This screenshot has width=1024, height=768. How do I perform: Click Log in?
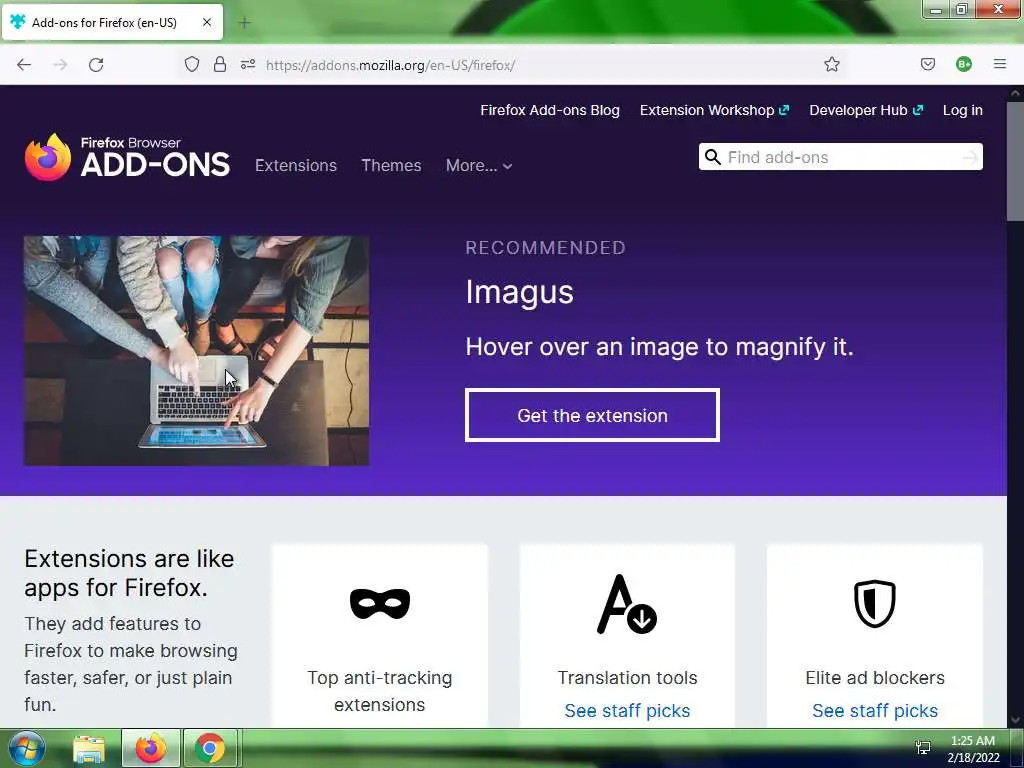(963, 110)
